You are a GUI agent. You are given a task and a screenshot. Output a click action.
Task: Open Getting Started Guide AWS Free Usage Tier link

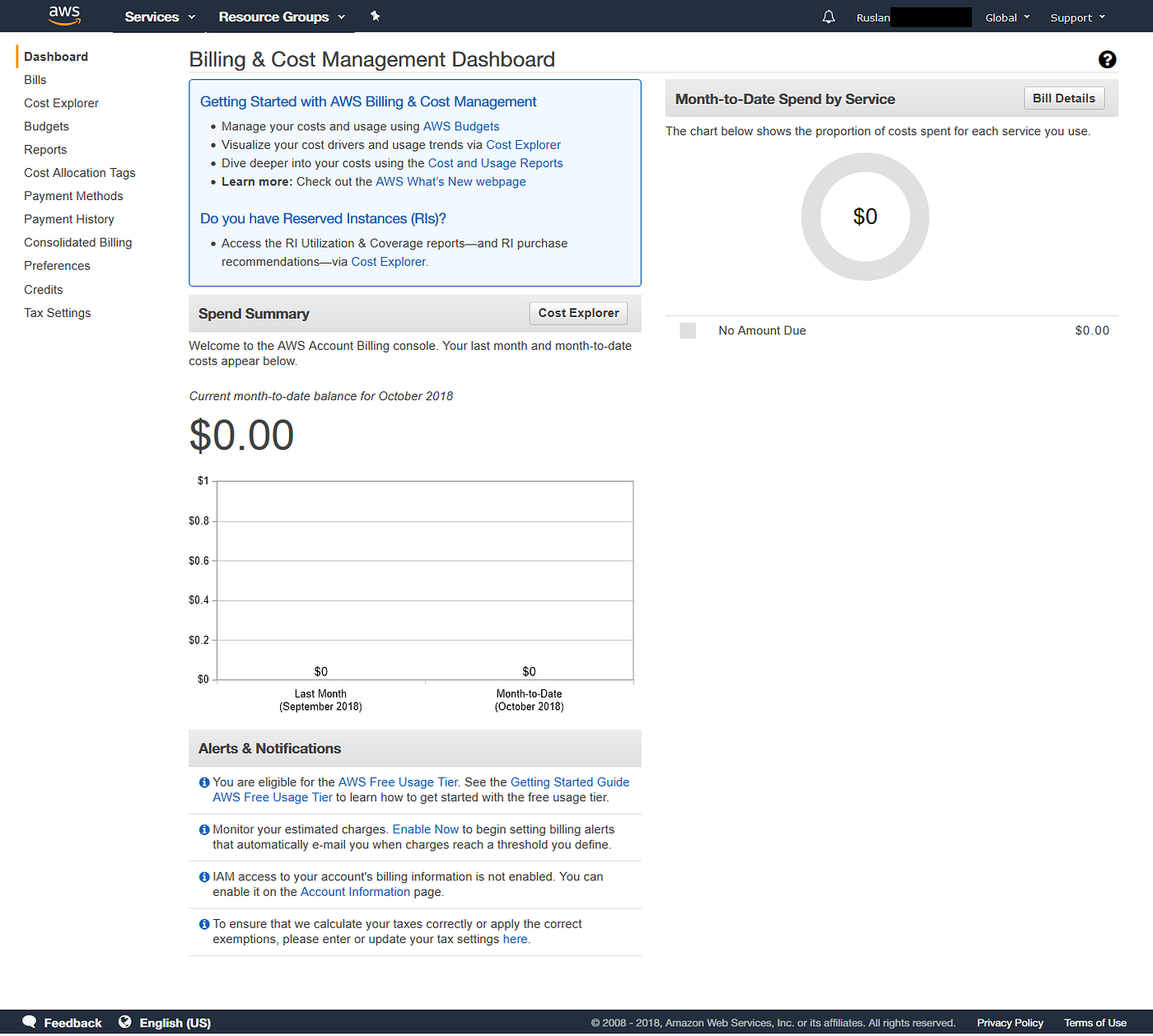point(570,782)
